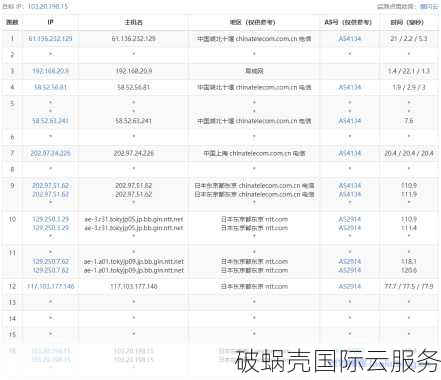Click the 主机名 column header

[133, 22]
